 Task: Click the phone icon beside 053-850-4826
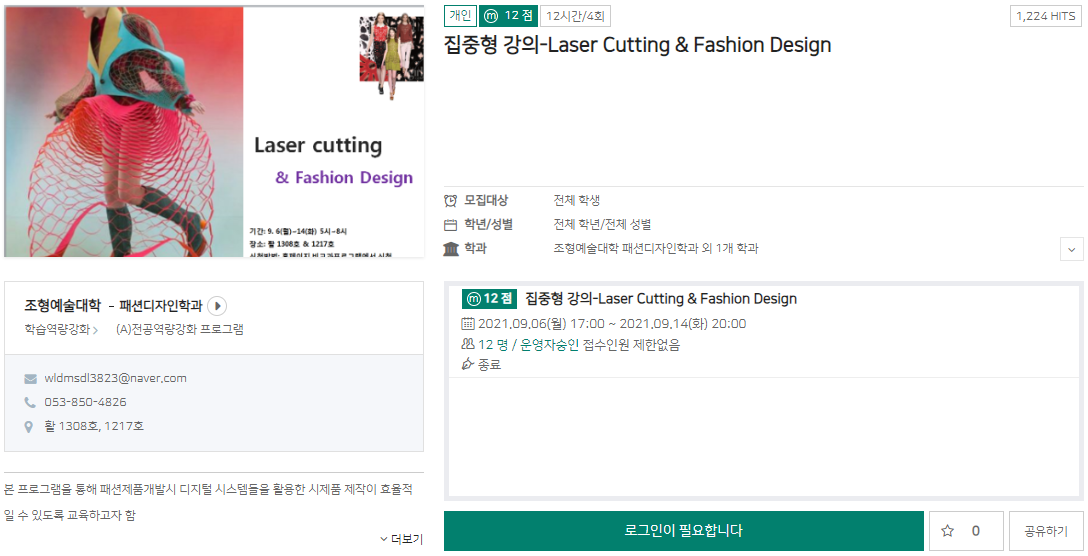(30, 402)
